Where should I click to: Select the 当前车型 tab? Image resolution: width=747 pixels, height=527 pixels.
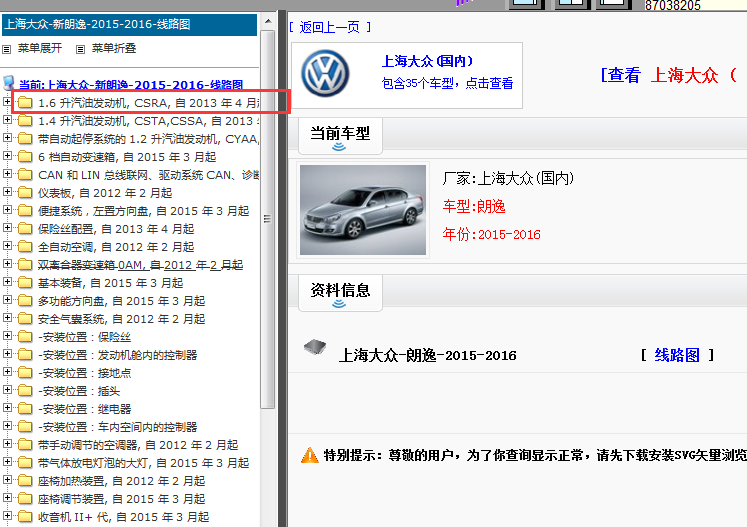tap(340, 133)
